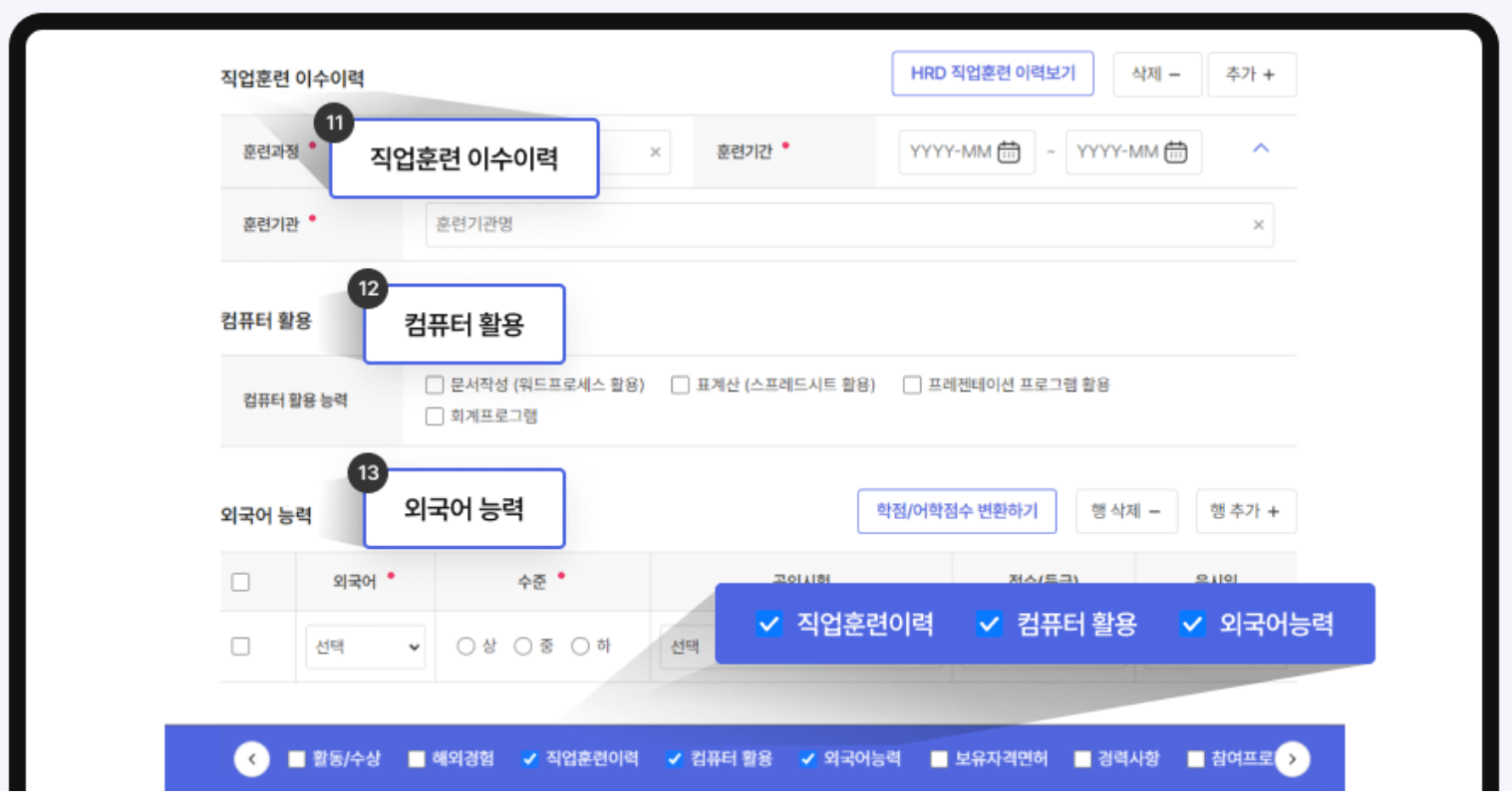Click the HRD 직업훈련 이력보기 button
Image resolution: width=1512 pixels, height=810 pixels.
tap(992, 73)
